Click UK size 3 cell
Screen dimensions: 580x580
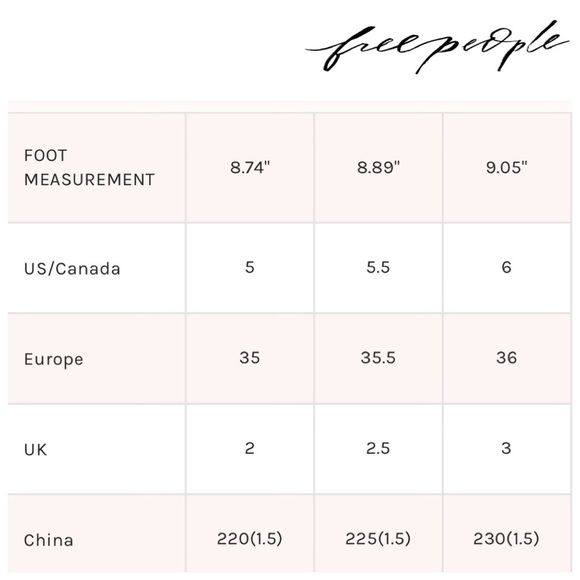pos(507,449)
